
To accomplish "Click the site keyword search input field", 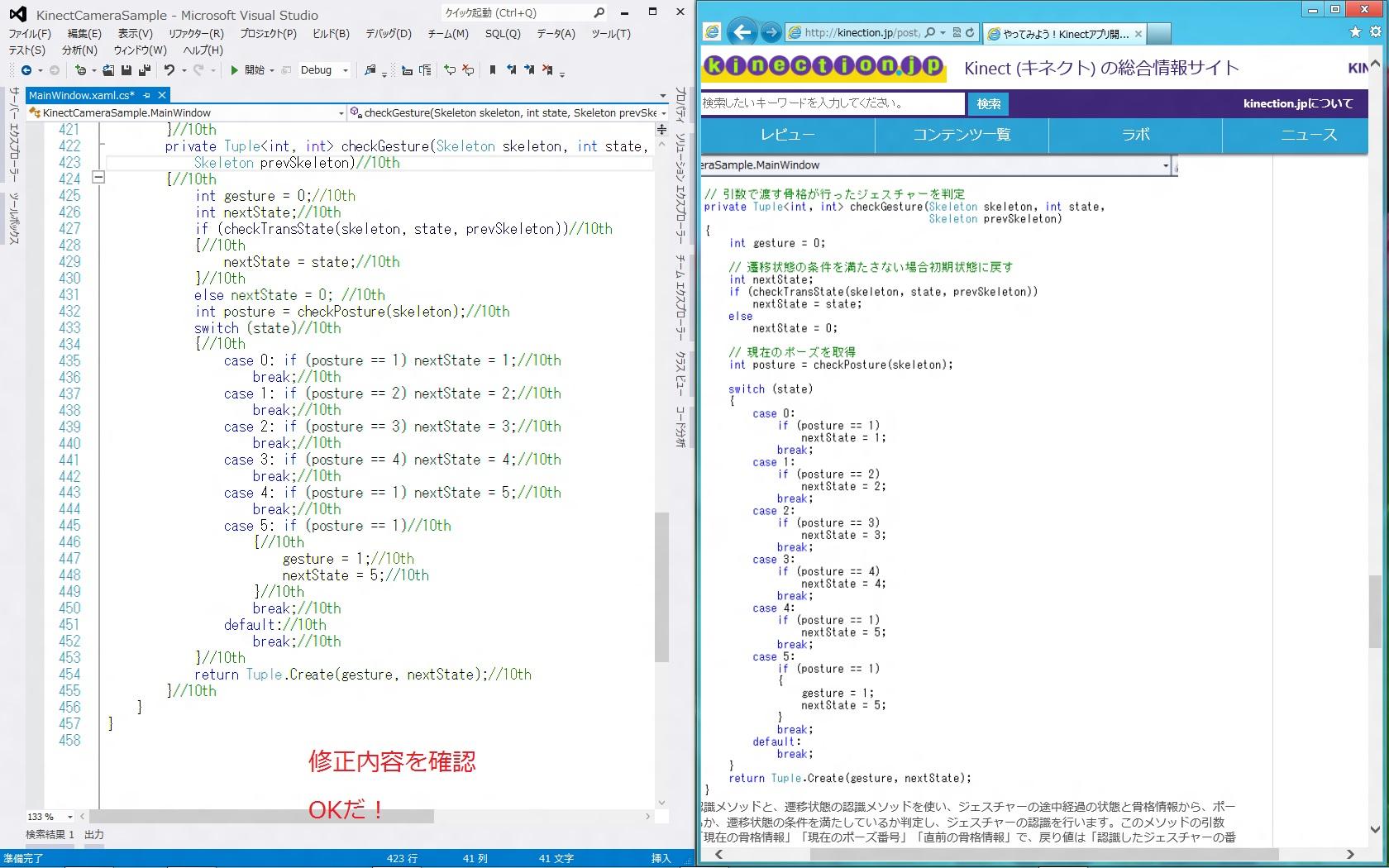I will (x=832, y=103).
